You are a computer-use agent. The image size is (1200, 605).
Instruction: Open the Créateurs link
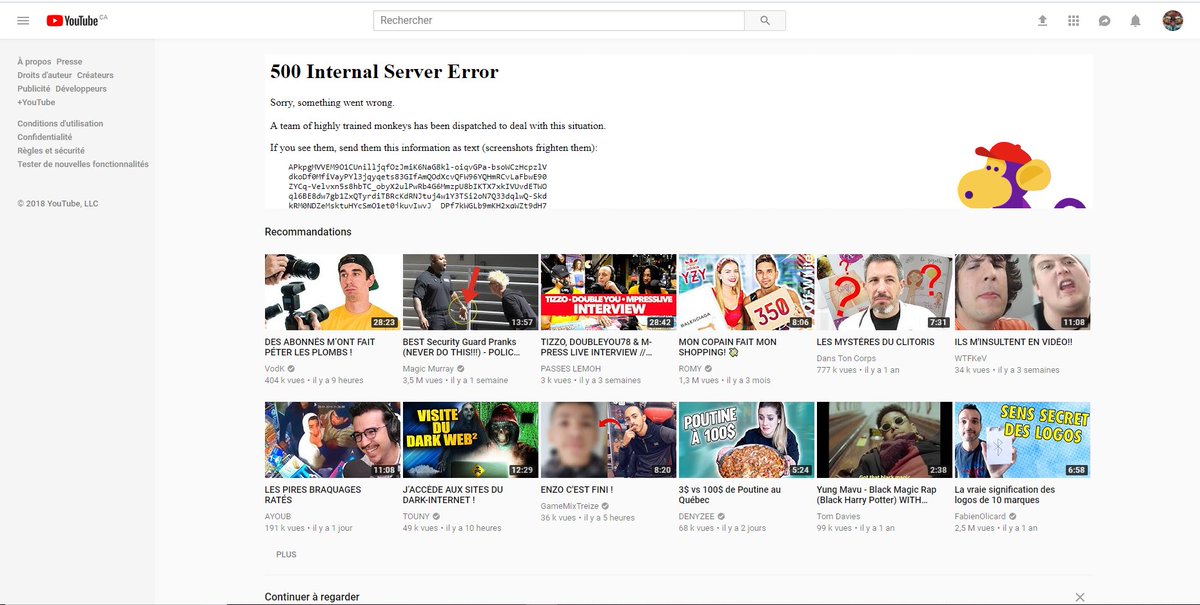[x=95, y=75]
